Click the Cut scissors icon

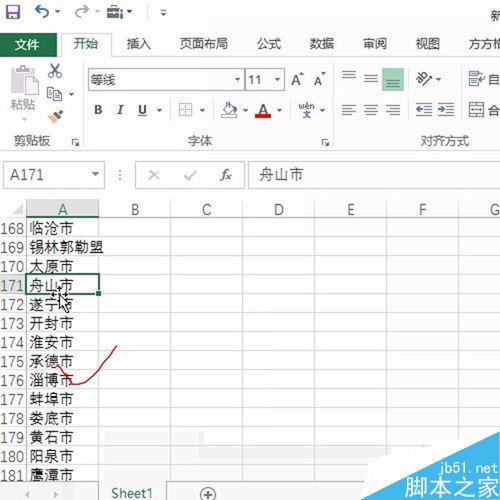[55, 71]
